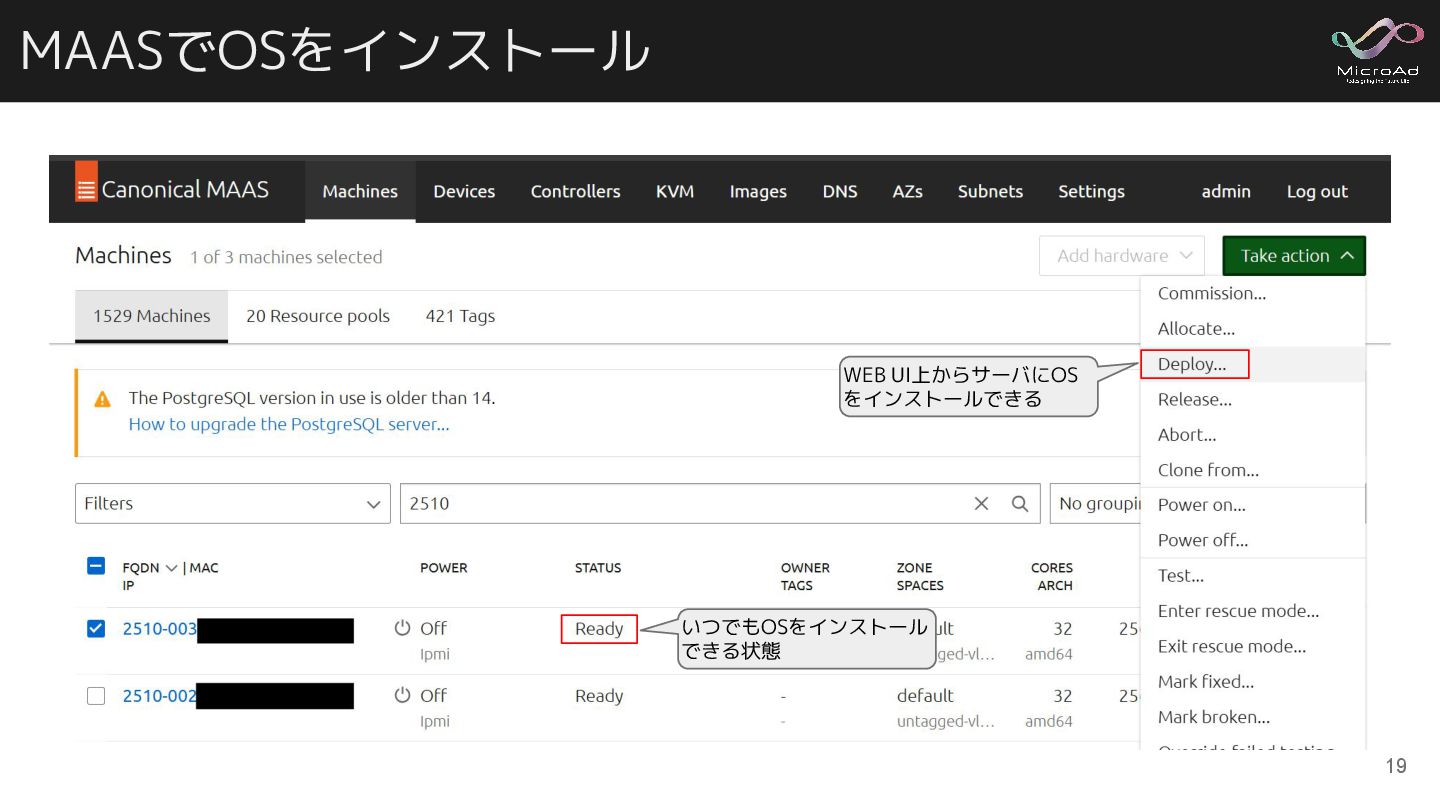
Task: Click the STATUS column header
Action: 598,568
